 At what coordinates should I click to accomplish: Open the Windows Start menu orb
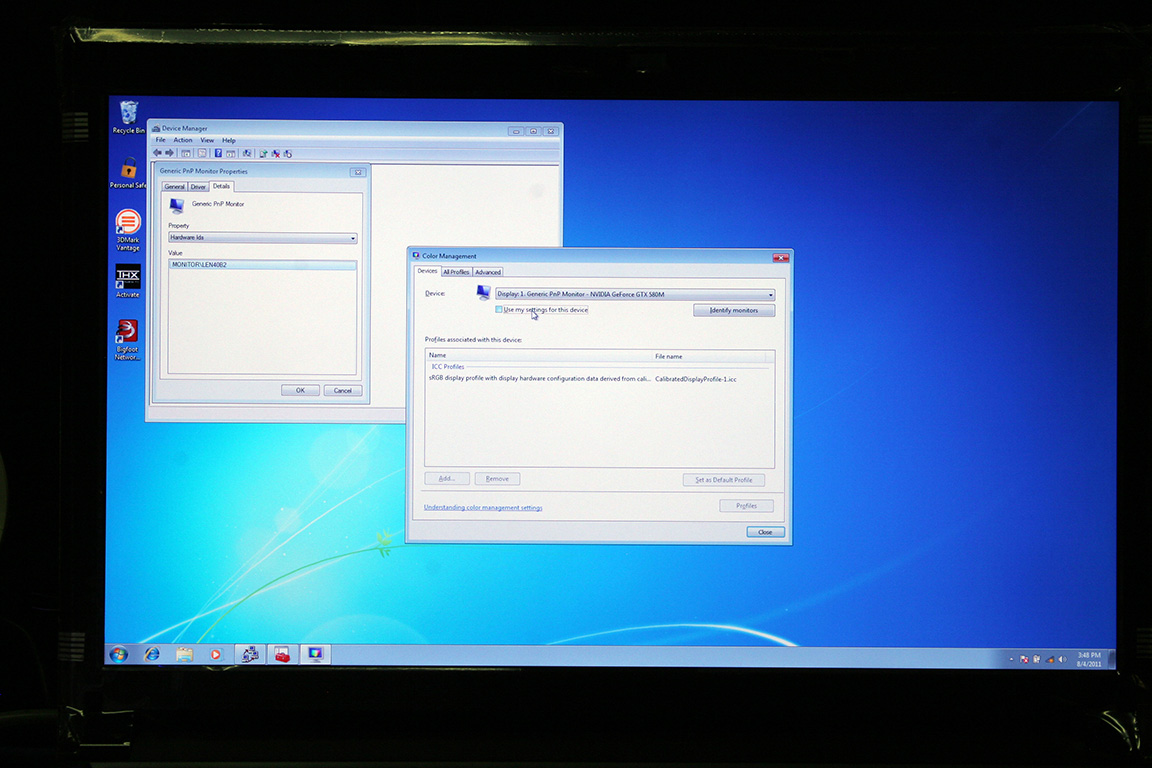118,653
